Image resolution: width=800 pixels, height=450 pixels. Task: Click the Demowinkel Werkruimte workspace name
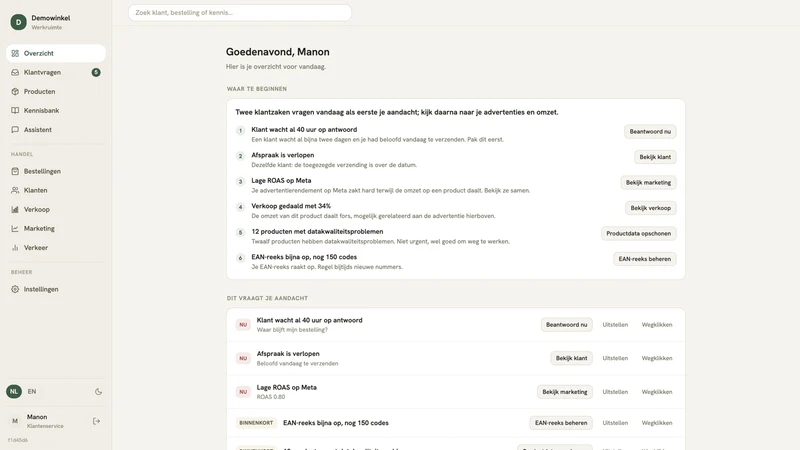tap(51, 22)
